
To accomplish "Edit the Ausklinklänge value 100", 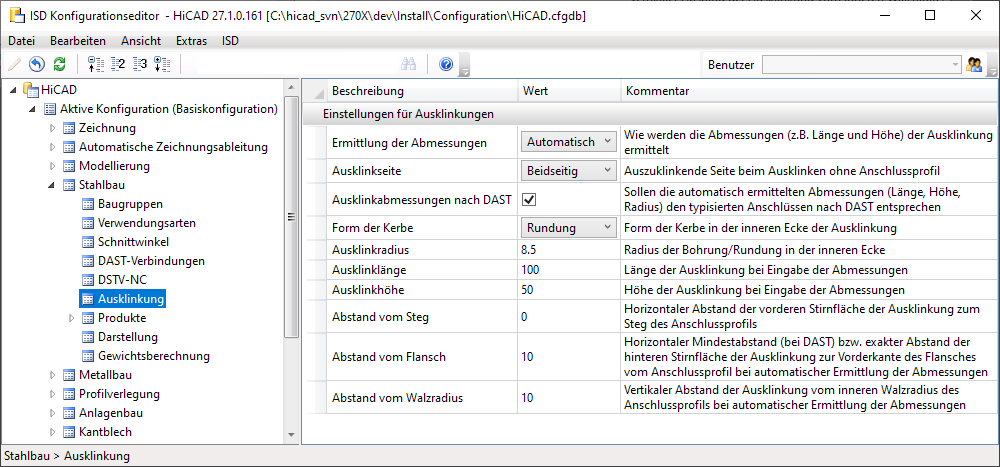I will (x=569, y=270).
